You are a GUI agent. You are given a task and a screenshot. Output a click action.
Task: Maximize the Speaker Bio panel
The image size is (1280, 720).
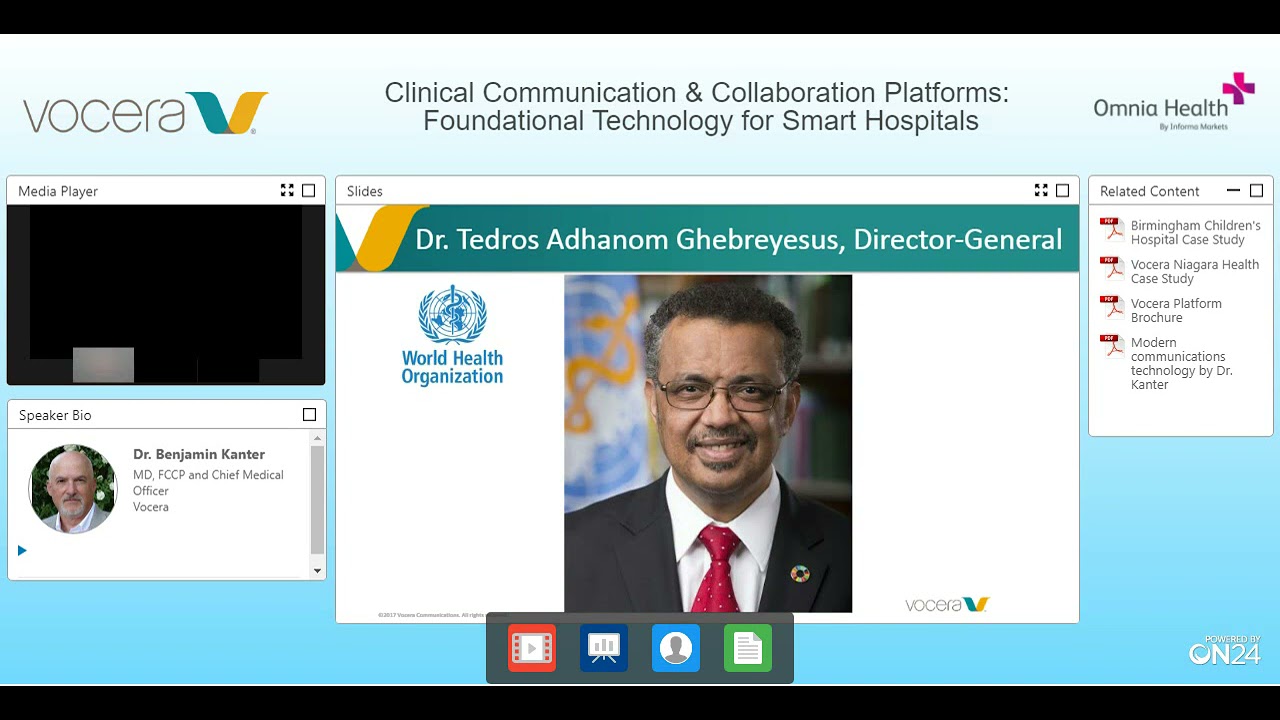[309, 414]
